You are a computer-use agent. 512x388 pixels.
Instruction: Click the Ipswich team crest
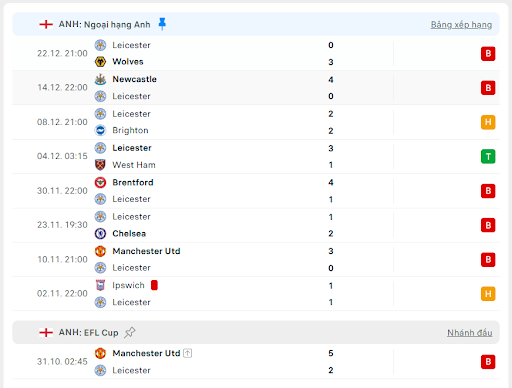[x=100, y=285]
